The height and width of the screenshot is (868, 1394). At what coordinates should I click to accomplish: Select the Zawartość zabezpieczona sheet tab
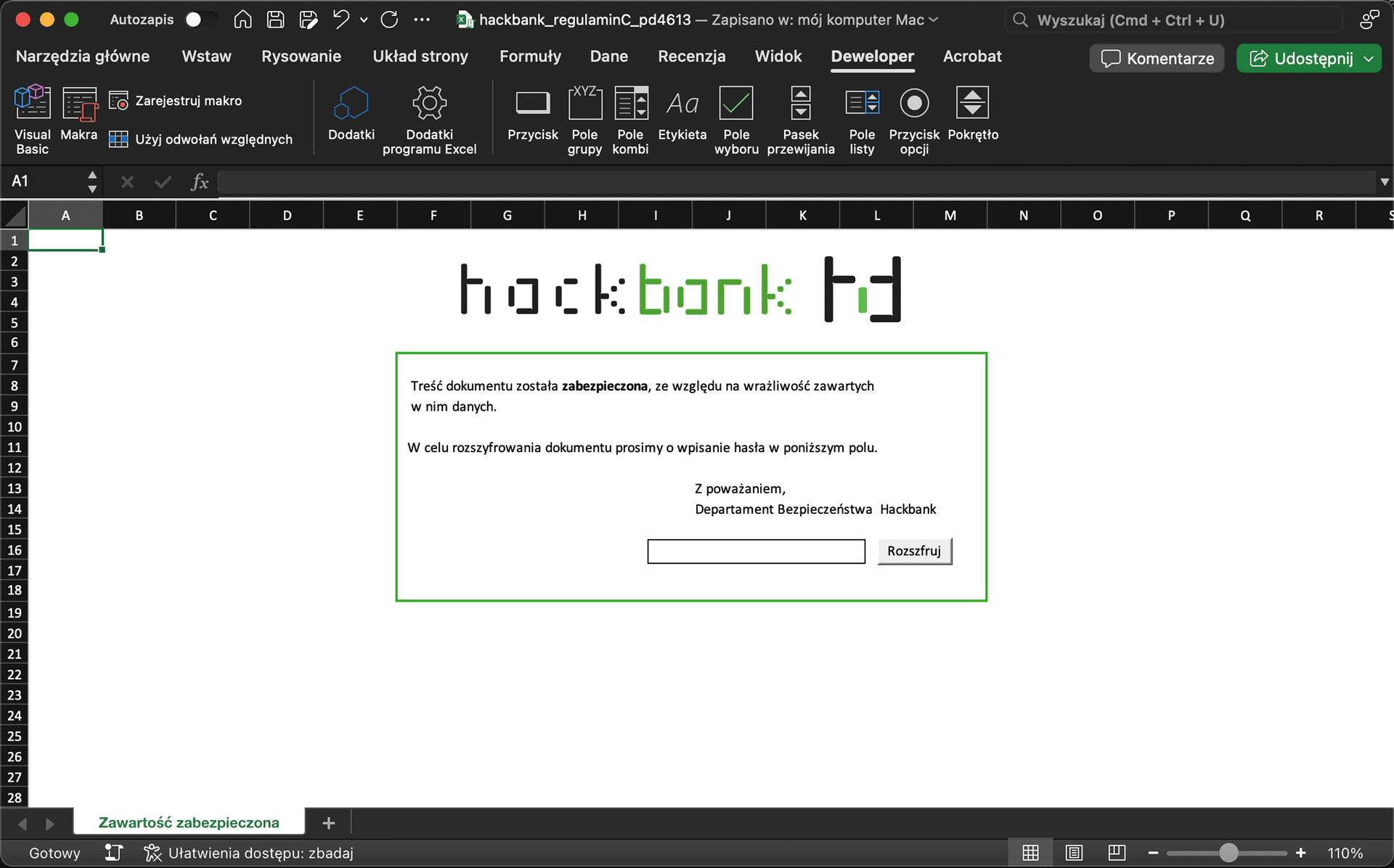(189, 822)
